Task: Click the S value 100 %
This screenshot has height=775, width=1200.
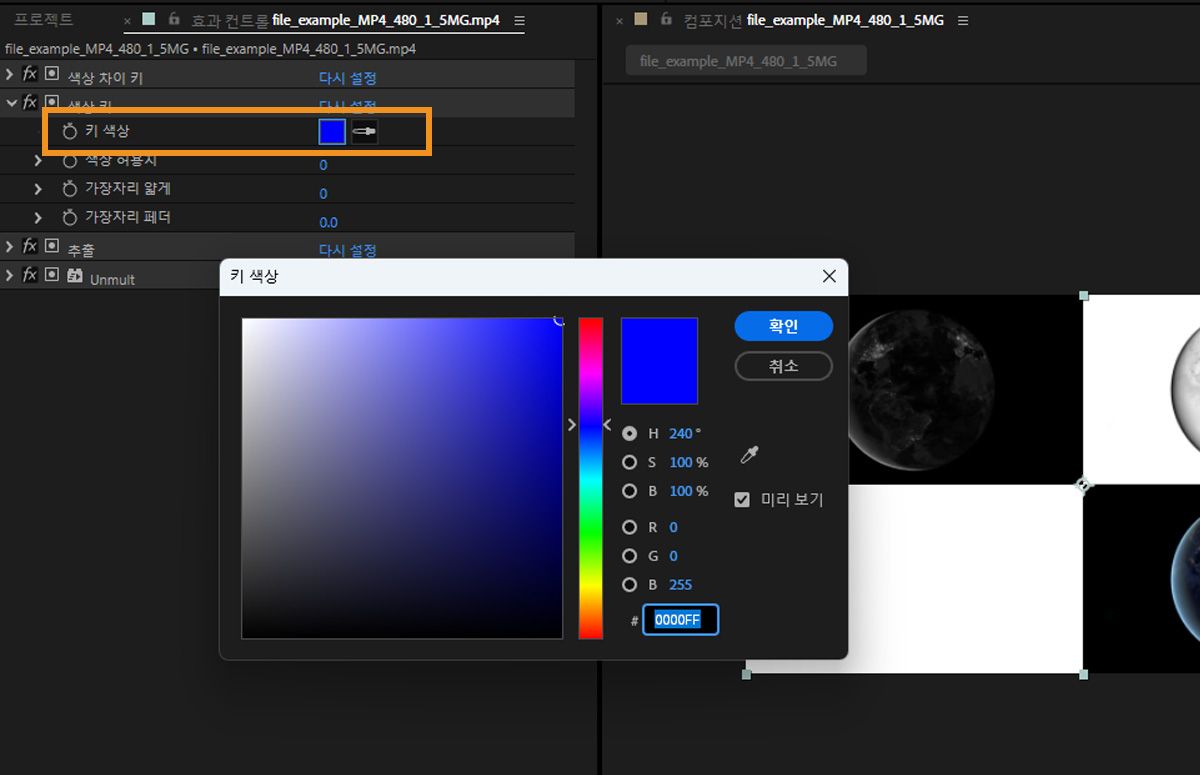Action: tap(688, 462)
